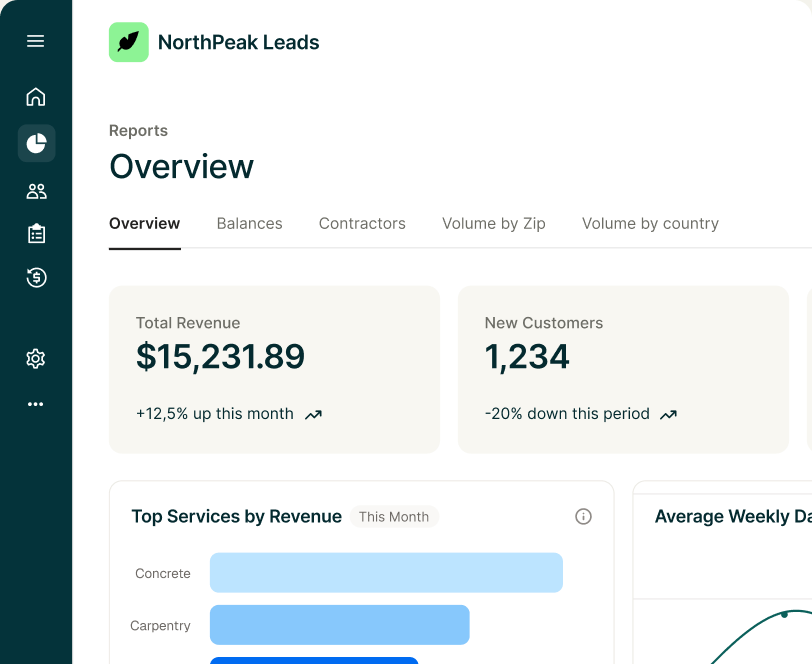Select the Reports pie chart sidebar icon
The width and height of the screenshot is (812, 664).
pyautogui.click(x=36, y=143)
